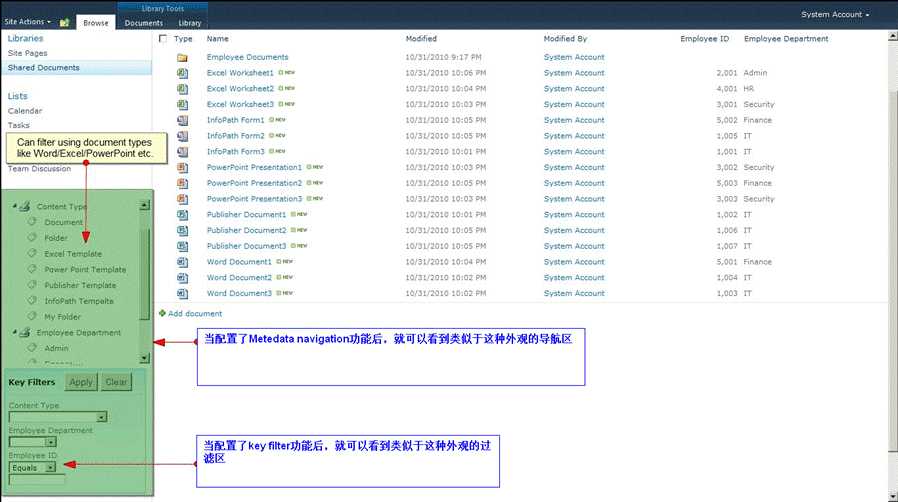Click the InfoPath Form3 file type icon
The image size is (898, 502).
click(x=182, y=152)
